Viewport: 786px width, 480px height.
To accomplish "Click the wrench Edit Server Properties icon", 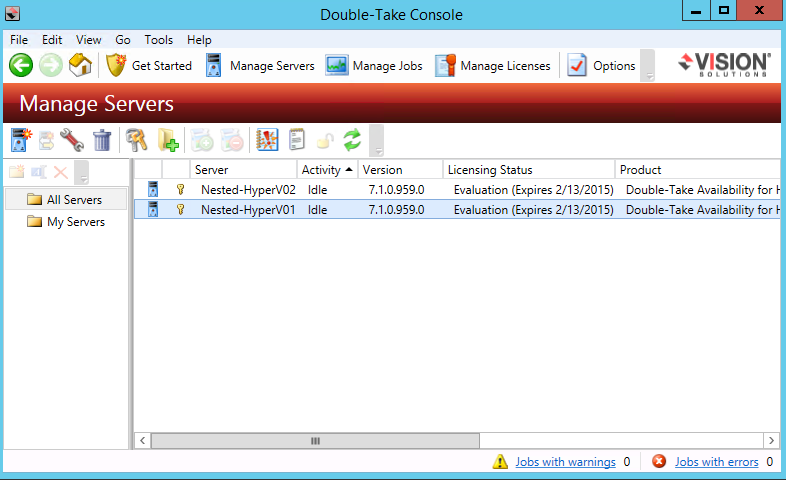I will 72,140.
